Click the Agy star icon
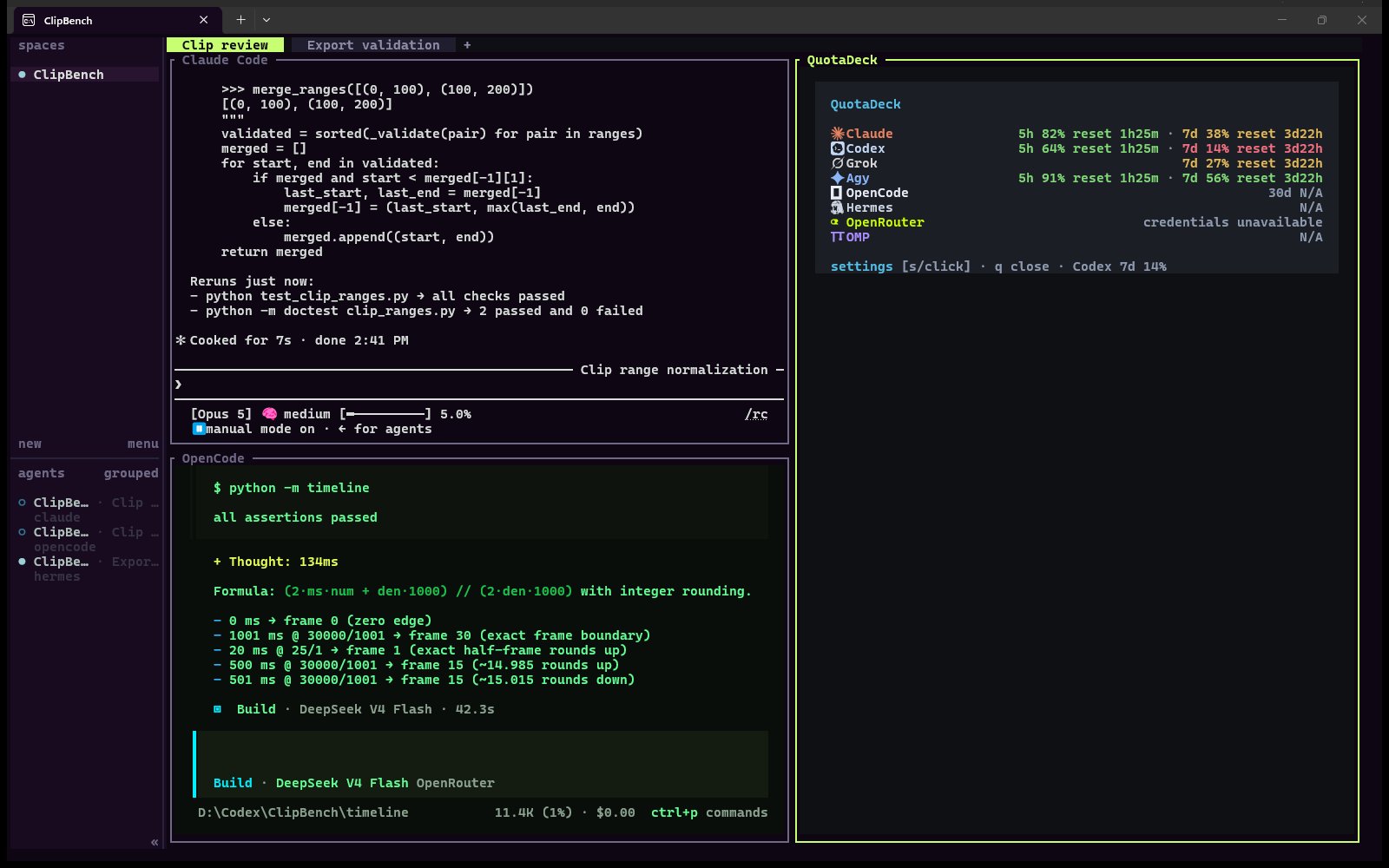The image size is (1389, 868). [x=837, y=178]
